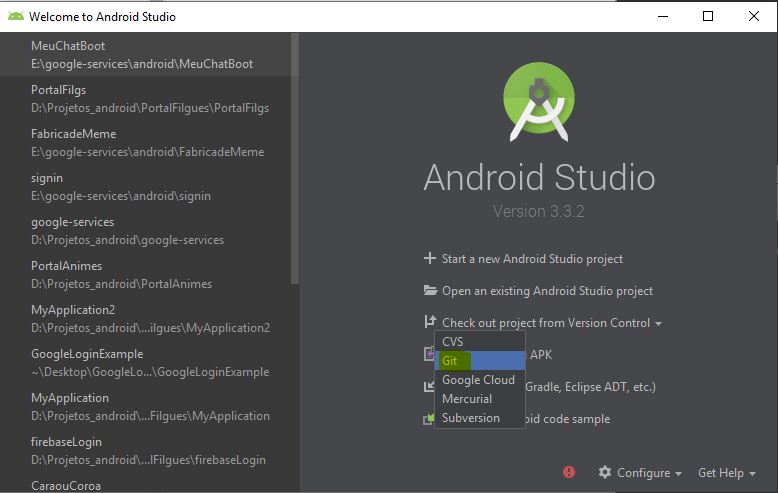Click the Android icon in the title bar
This screenshot has width=778, height=493.
coord(15,16)
